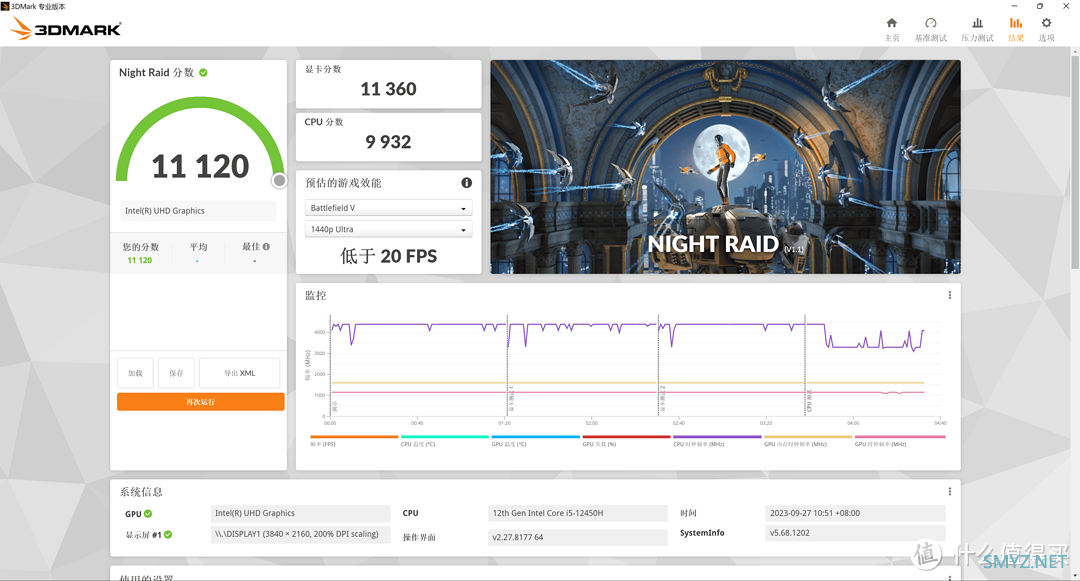1080x581 pixels.
Task: Open the Battlefield V game dropdown
Action: coord(388,208)
